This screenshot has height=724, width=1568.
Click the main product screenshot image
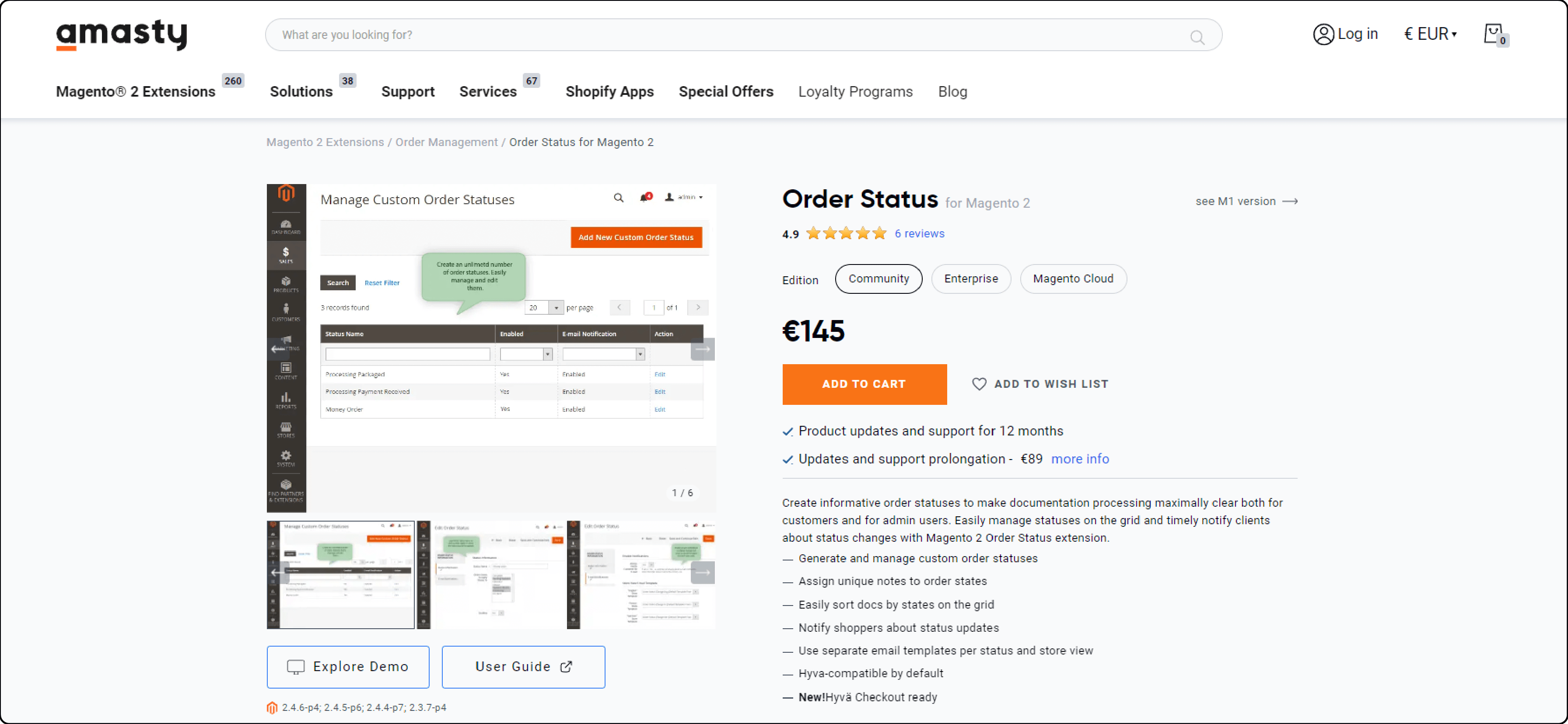click(491, 348)
